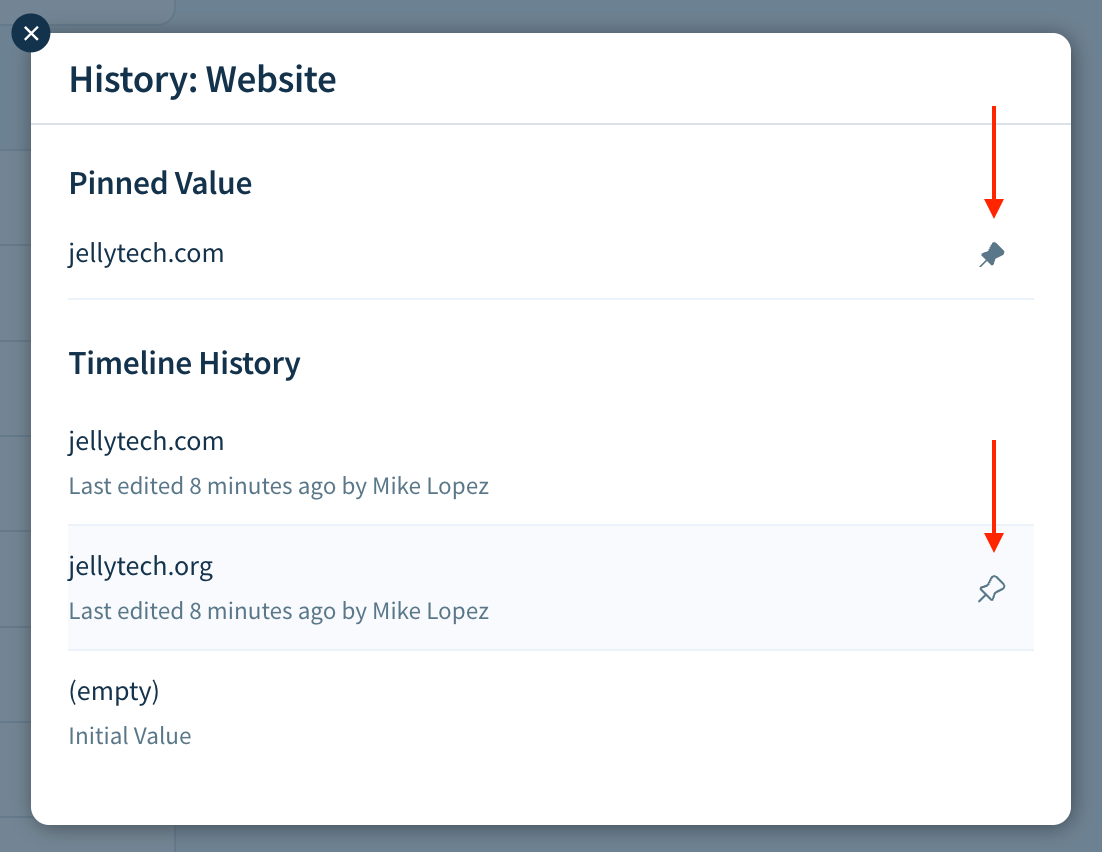
Task: Expand the Timeline History section header
Action: click(184, 363)
